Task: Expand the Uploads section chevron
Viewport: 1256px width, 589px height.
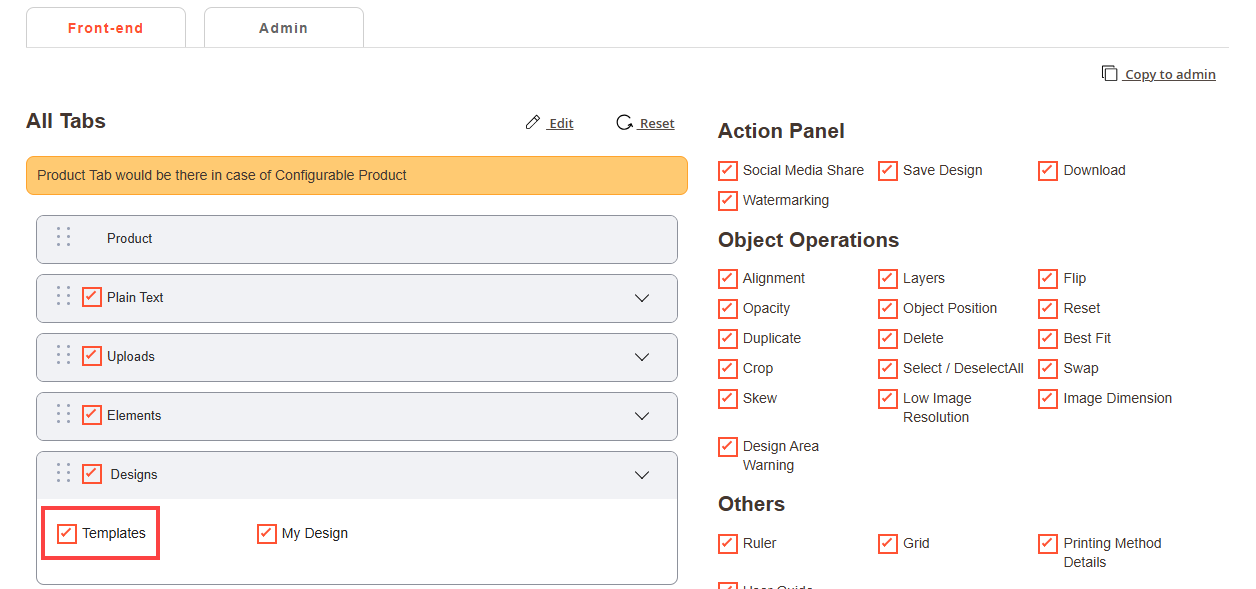Action: pyautogui.click(x=642, y=357)
